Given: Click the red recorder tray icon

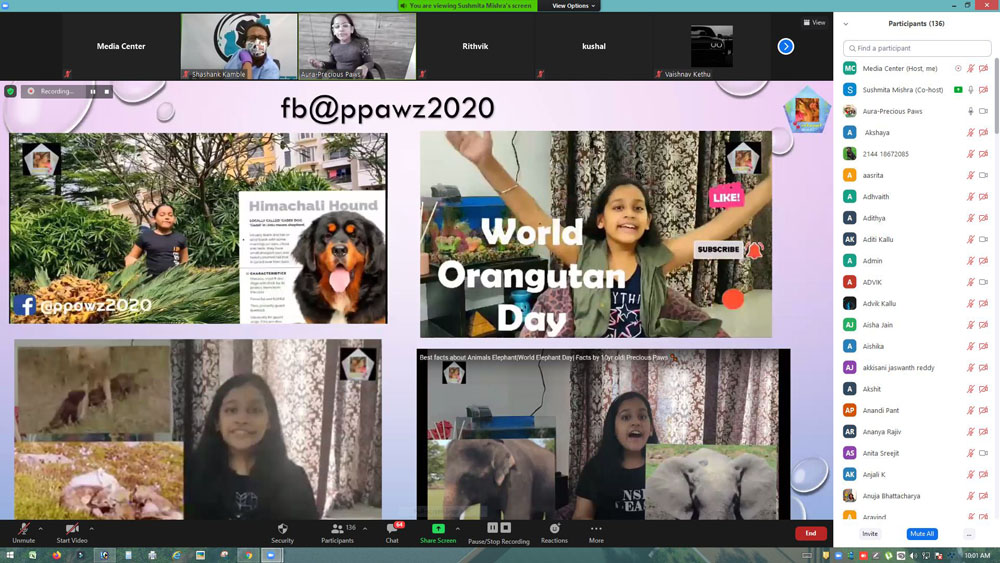Looking at the screenshot, I should 864,556.
